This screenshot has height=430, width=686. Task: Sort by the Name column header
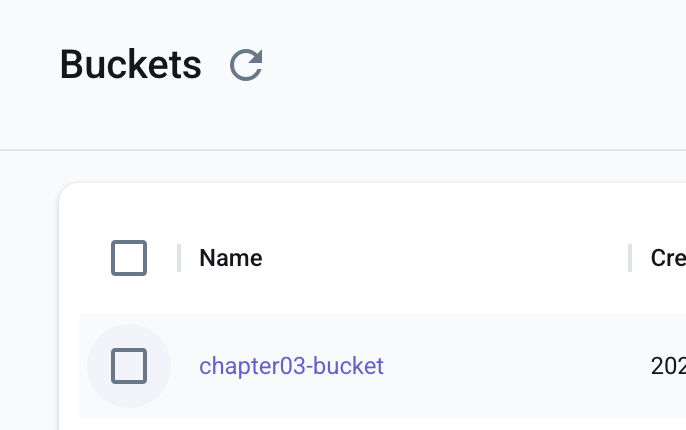tap(231, 258)
